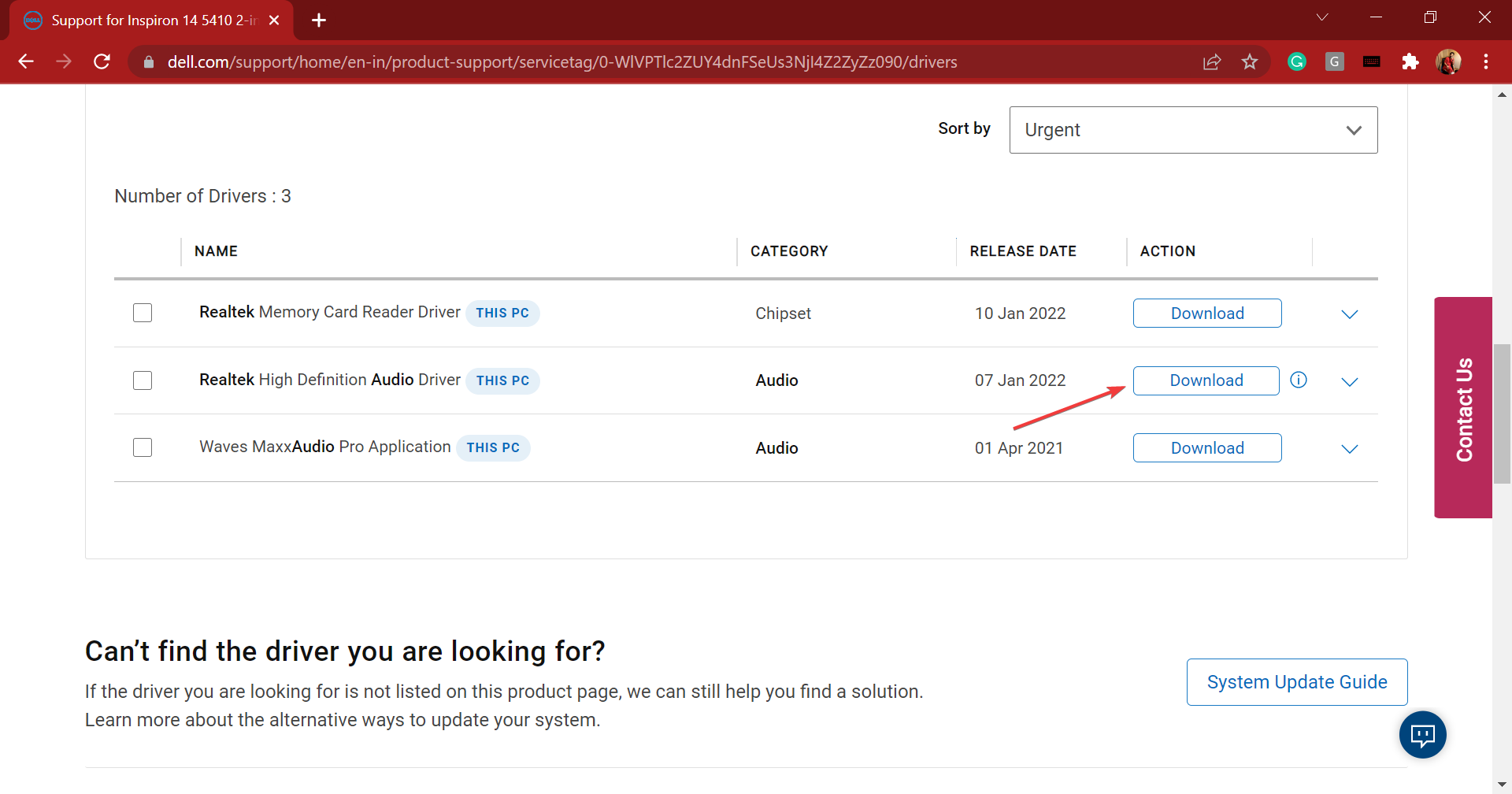Go back to the previous page

pyautogui.click(x=26, y=61)
